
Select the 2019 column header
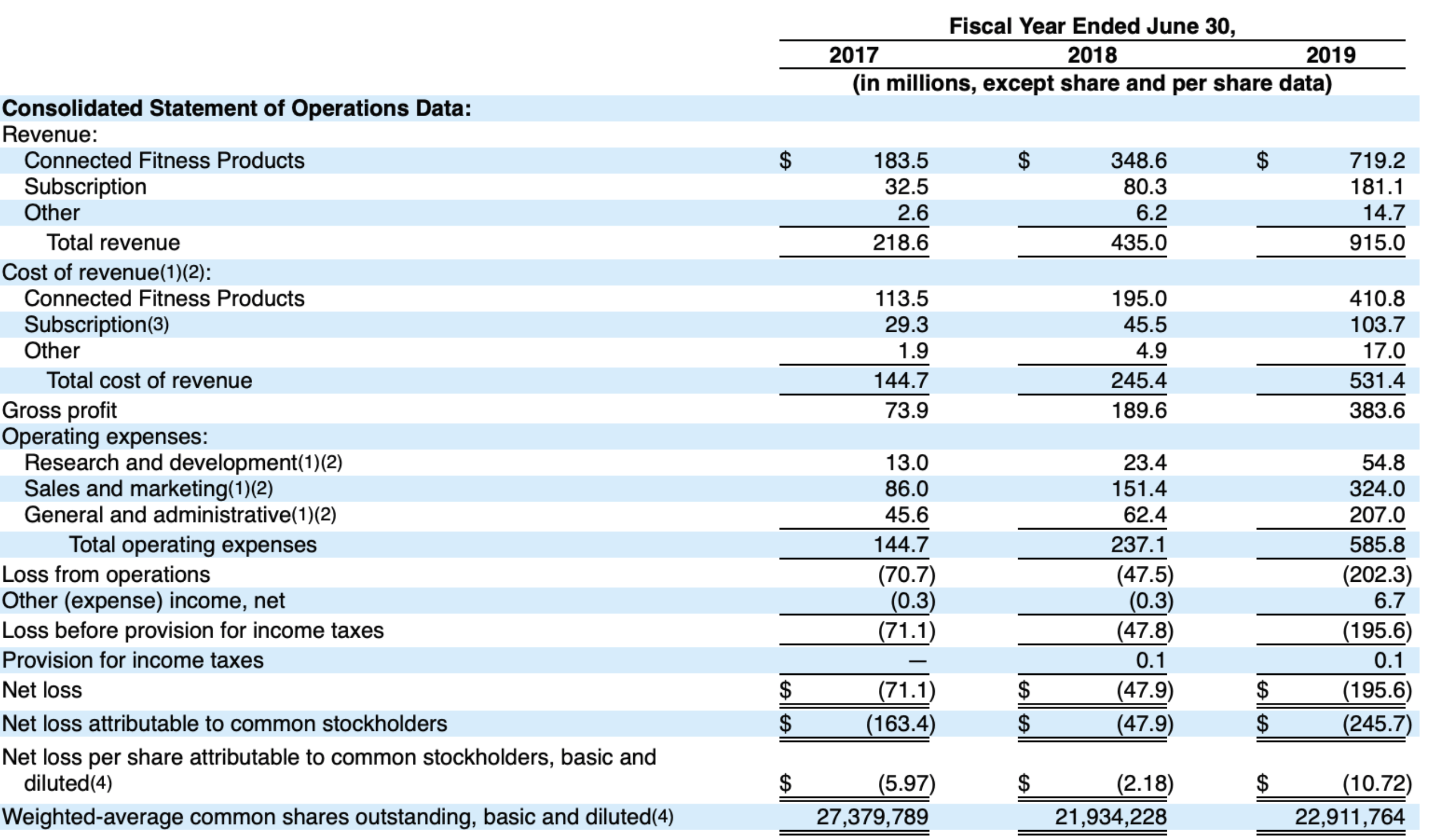click(x=1331, y=55)
